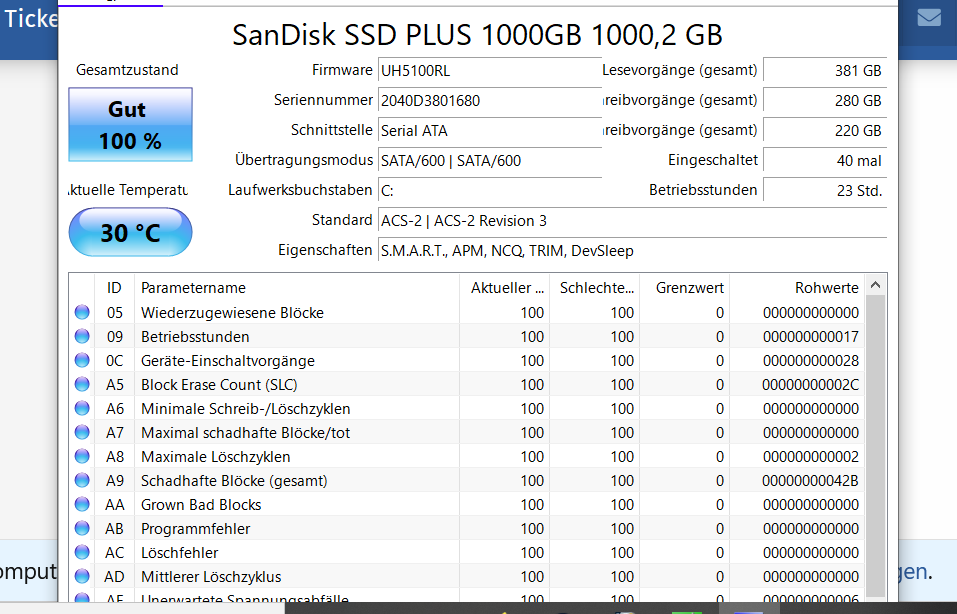This screenshot has height=614, width=957.
Task: Click the write total value 280 GB
Action: (x=825, y=101)
